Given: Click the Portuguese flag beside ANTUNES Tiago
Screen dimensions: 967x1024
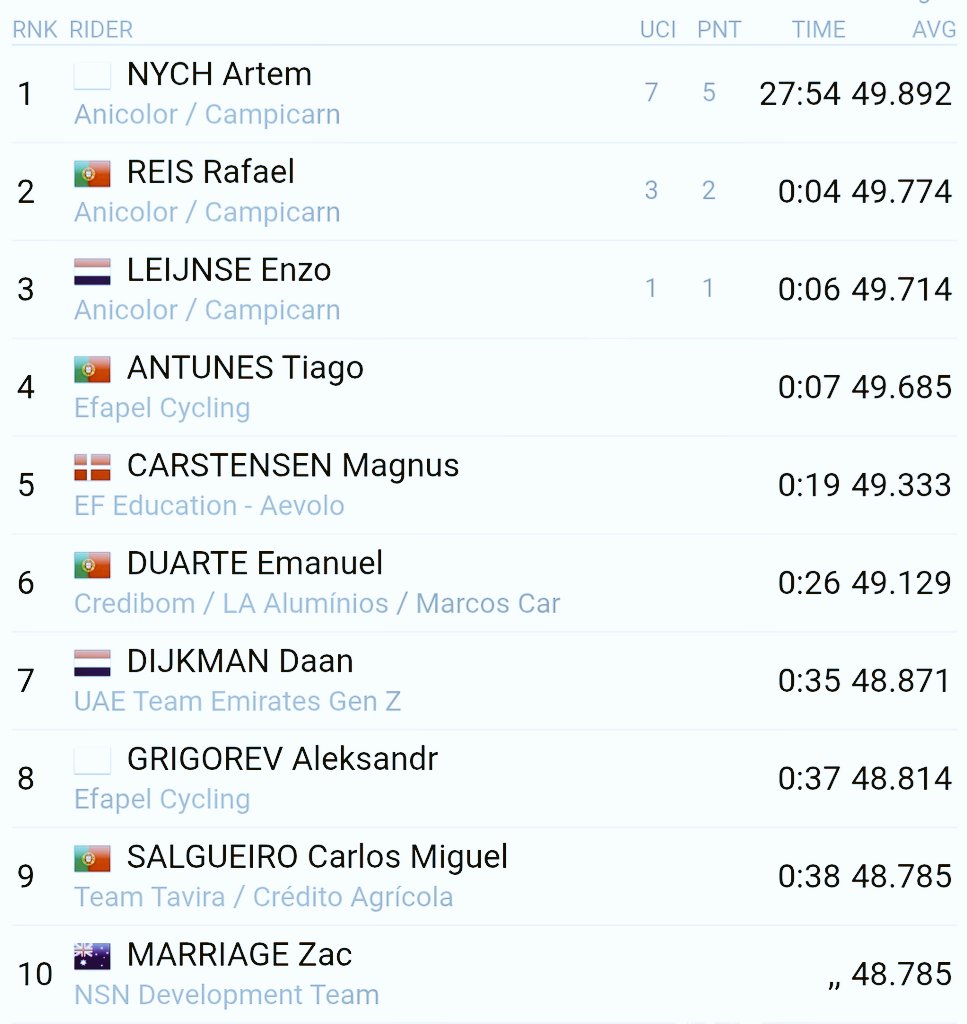Looking at the screenshot, I should coord(92,370).
